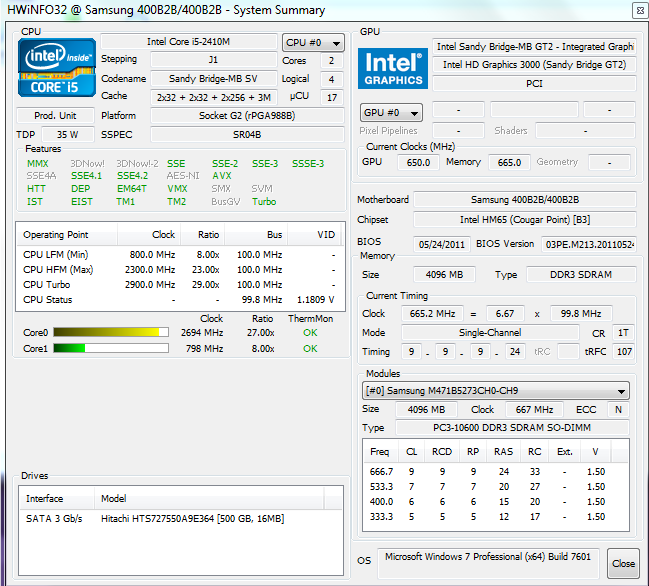Click the Samsung 400B2B/400B2B motherboard field
This screenshot has width=649, height=586.
tap(525, 199)
